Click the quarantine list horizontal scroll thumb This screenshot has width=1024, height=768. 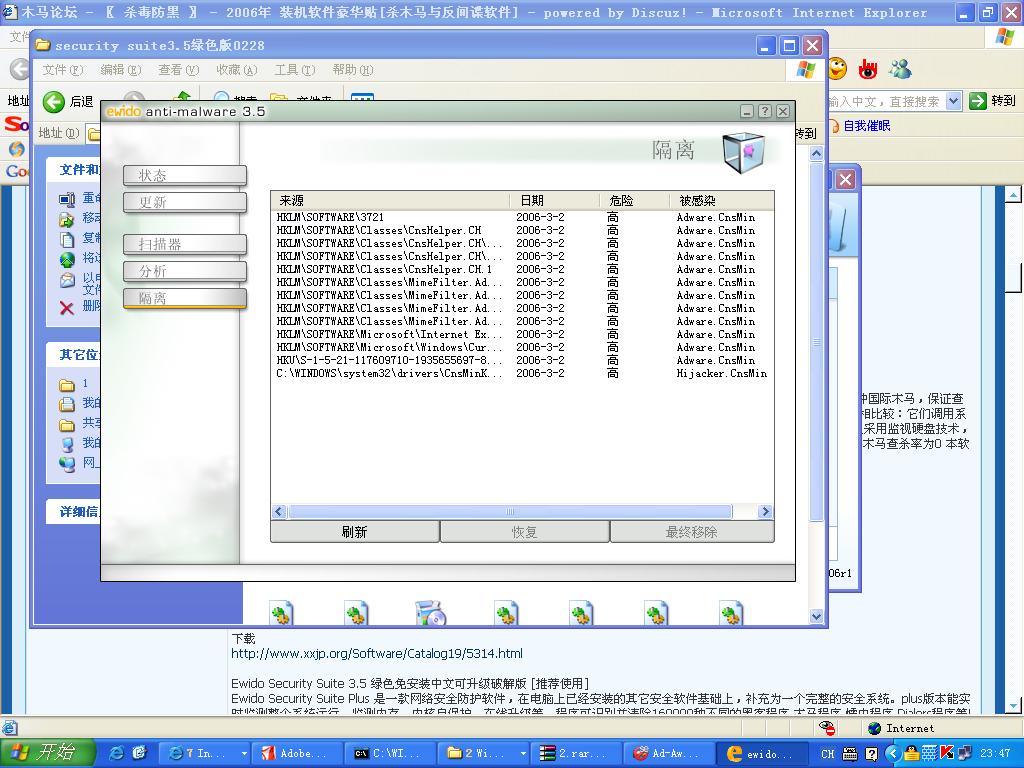pyautogui.click(x=510, y=511)
